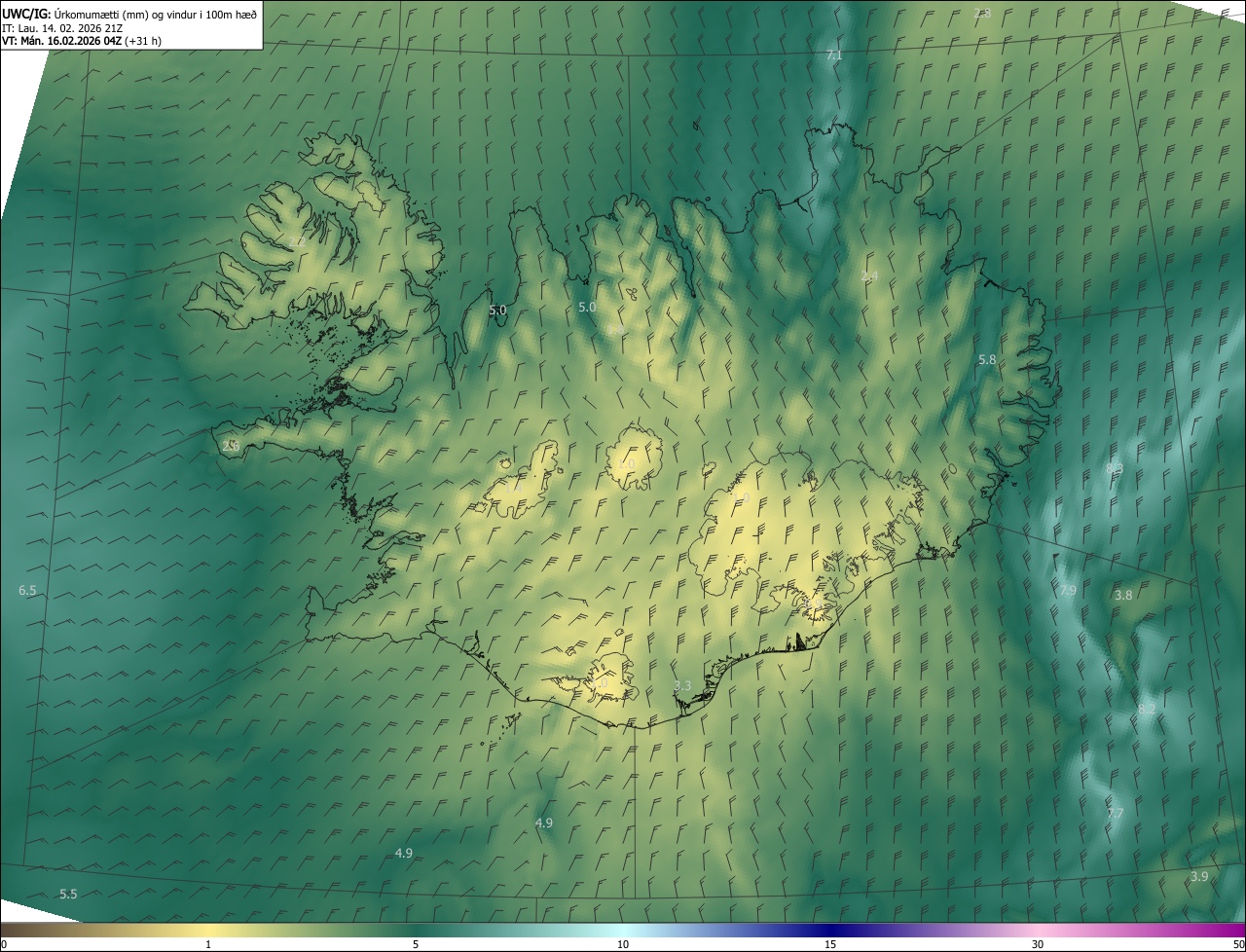The height and width of the screenshot is (952, 1246).
Task: Click the 3.8 value label on the map
Action: click(x=1123, y=595)
